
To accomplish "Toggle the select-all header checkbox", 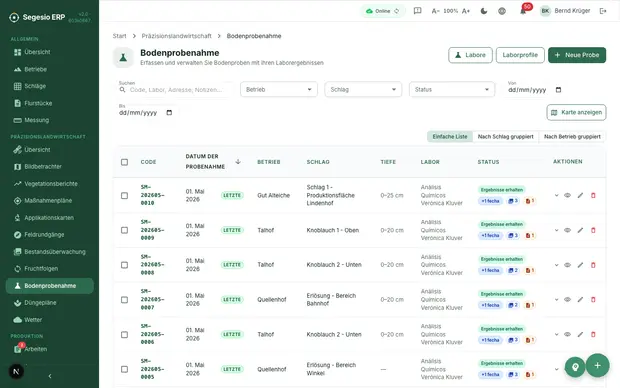I will click(x=125, y=162).
